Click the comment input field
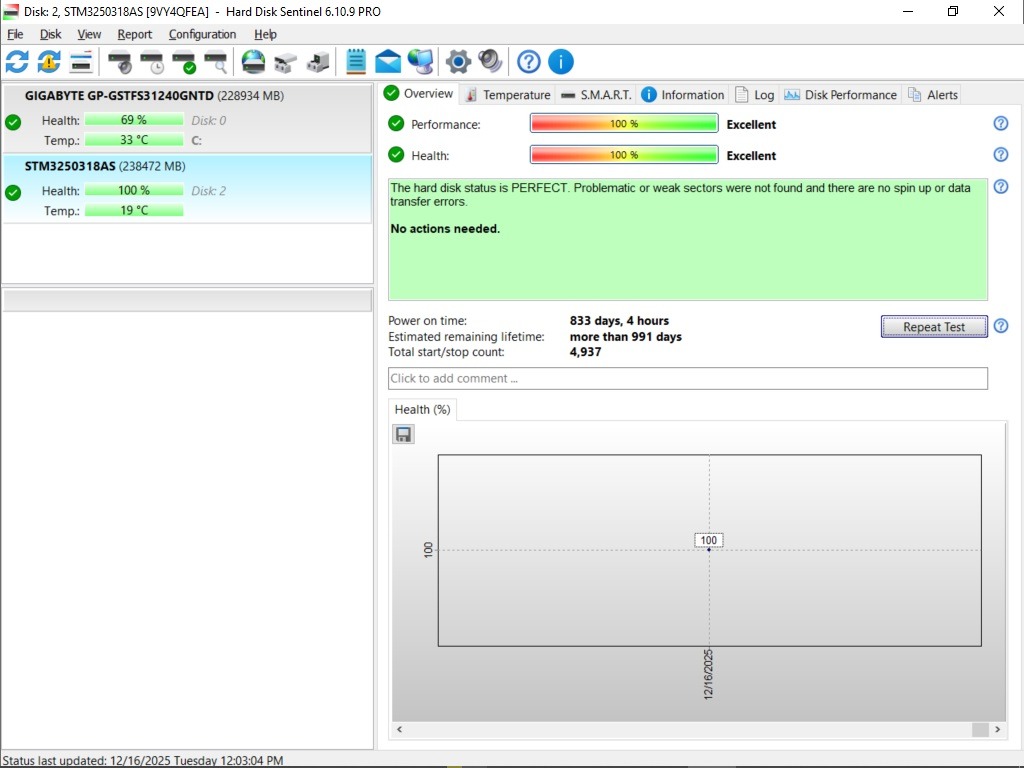The image size is (1024, 768). point(687,379)
